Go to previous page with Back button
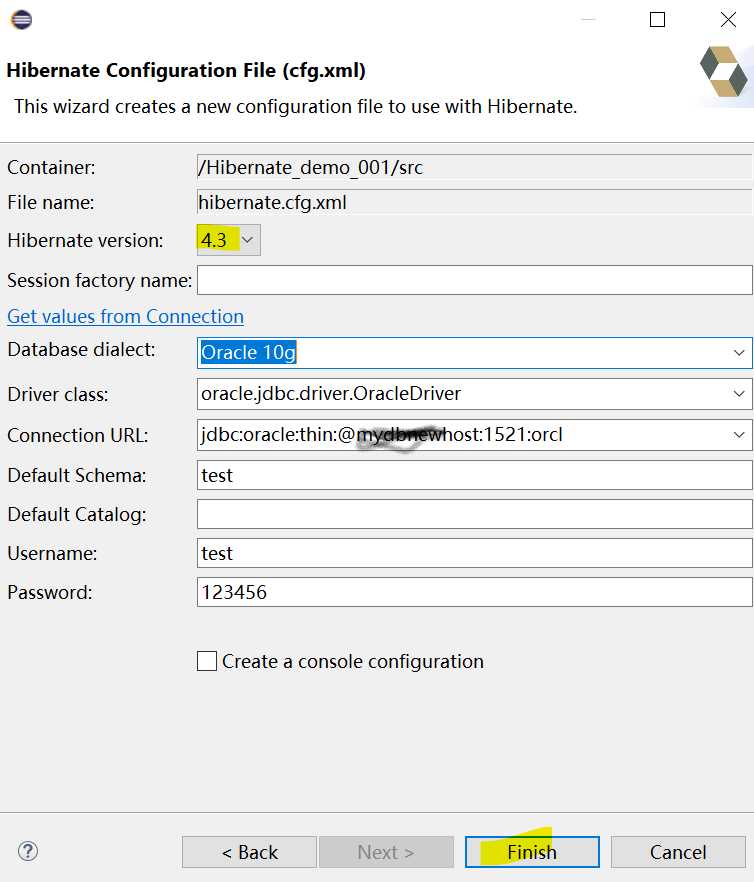The image size is (754, 882). 249,852
